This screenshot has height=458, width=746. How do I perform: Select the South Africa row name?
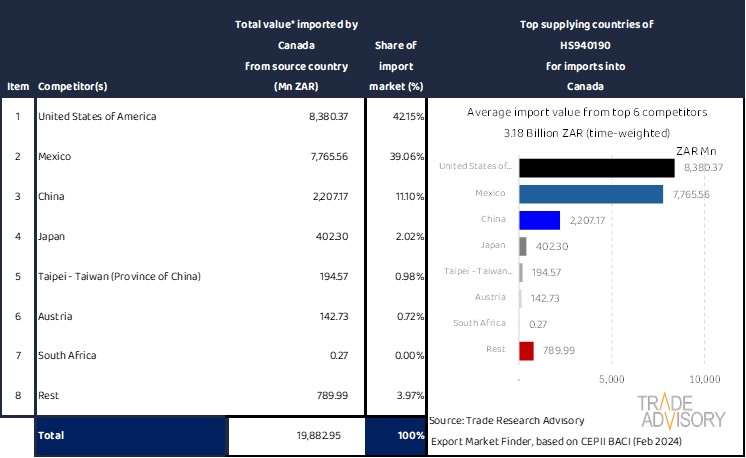68,355
